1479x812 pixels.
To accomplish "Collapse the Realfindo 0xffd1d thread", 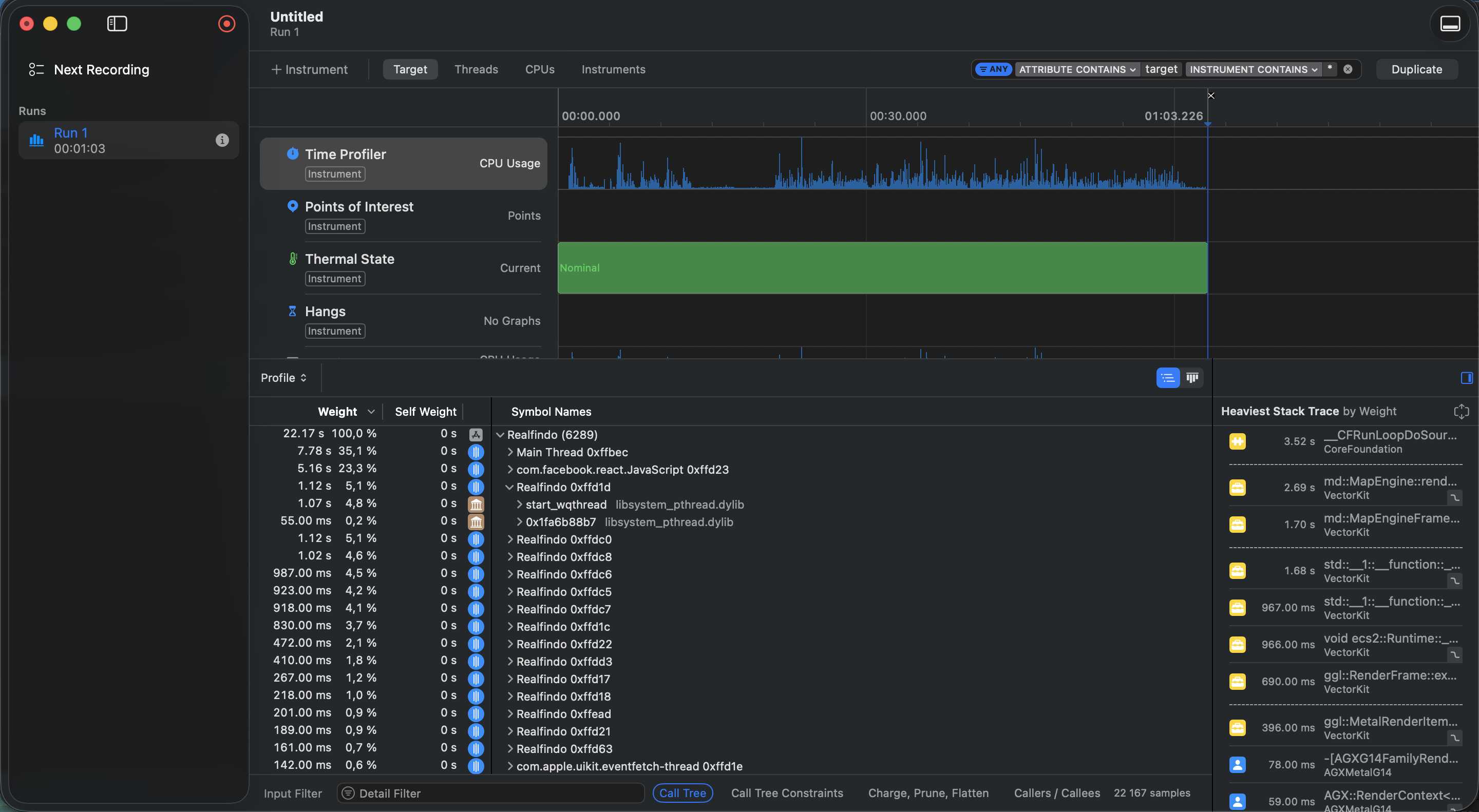I will [x=509, y=487].
